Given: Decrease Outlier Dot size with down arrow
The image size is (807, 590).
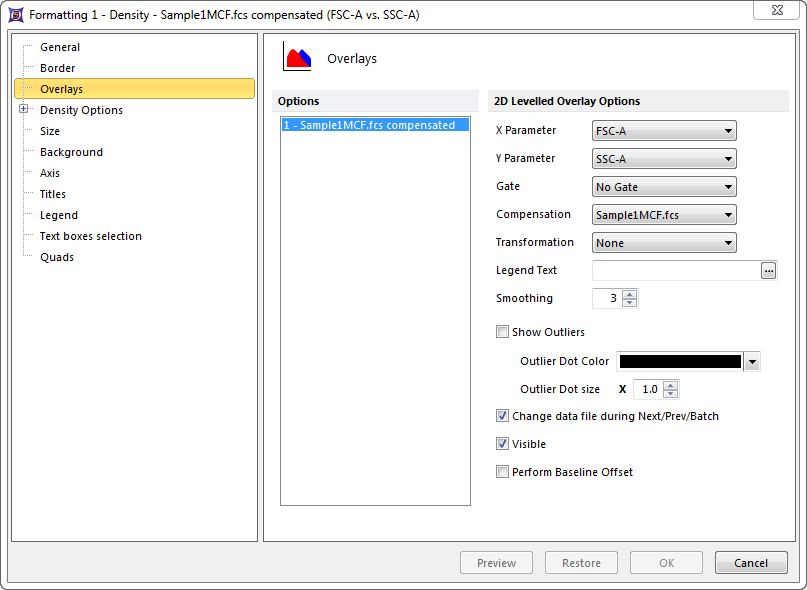Looking at the screenshot, I should pyautogui.click(x=670, y=394).
